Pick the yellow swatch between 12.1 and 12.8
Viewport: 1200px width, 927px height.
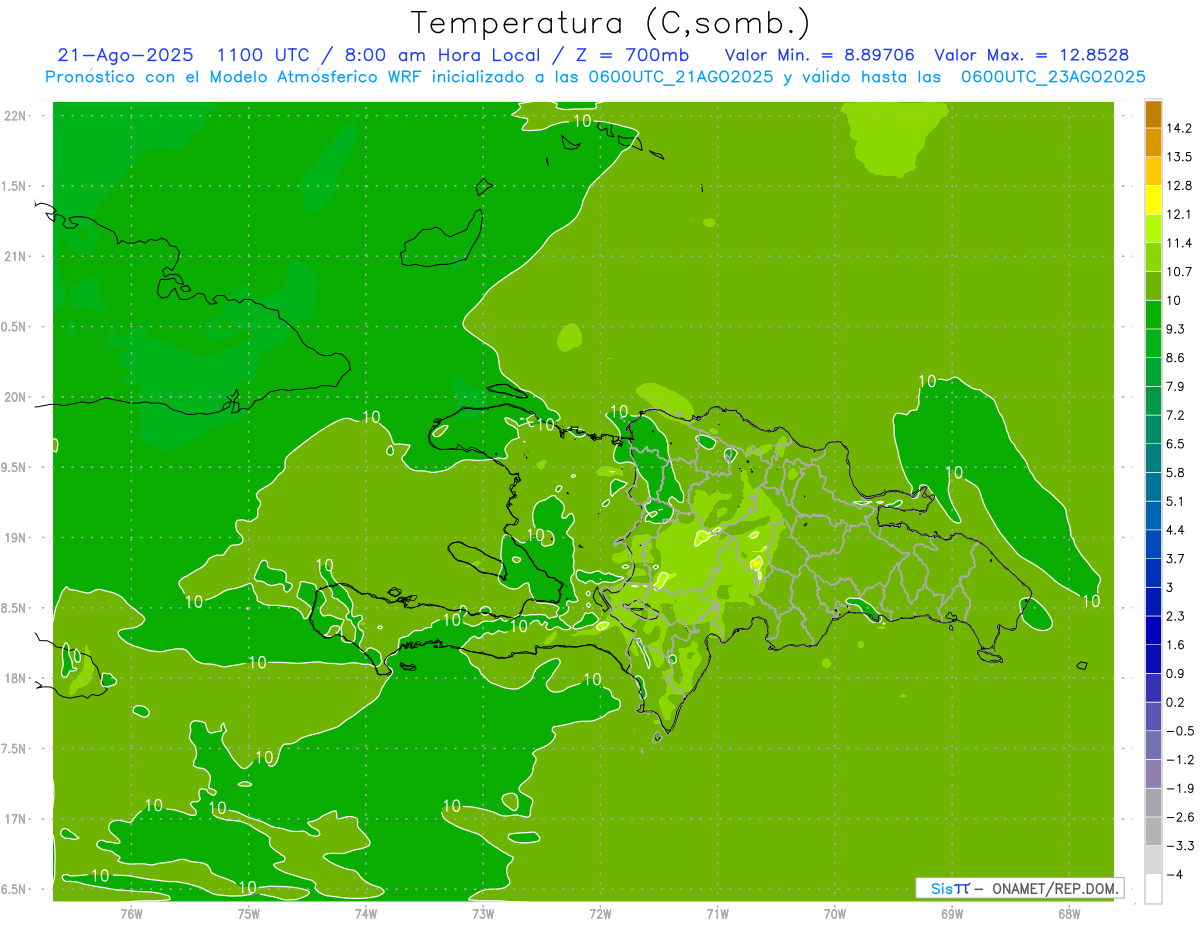(x=1153, y=200)
